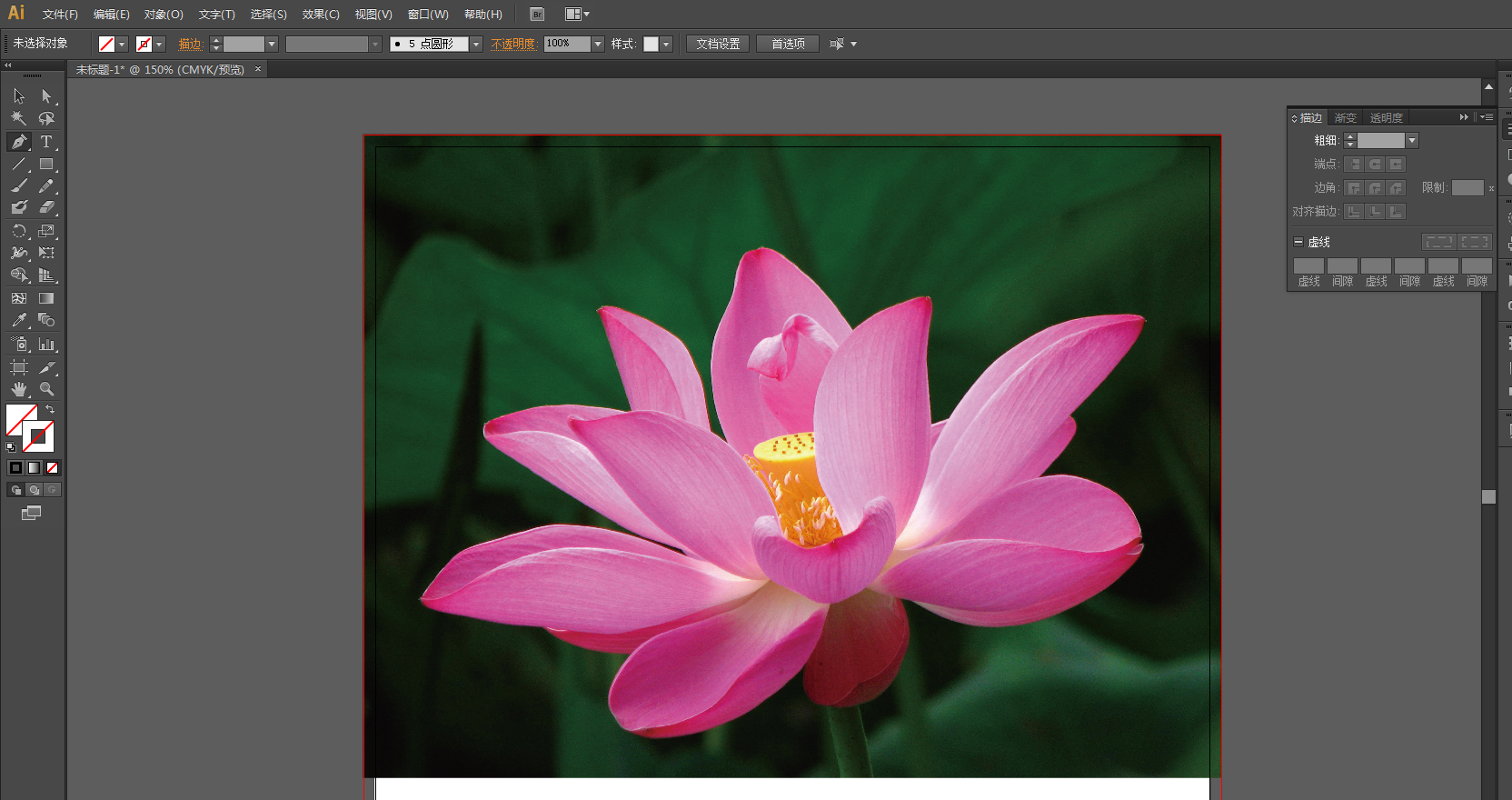Select the Blend tool
This screenshot has width=1512, height=800.
[x=46, y=320]
